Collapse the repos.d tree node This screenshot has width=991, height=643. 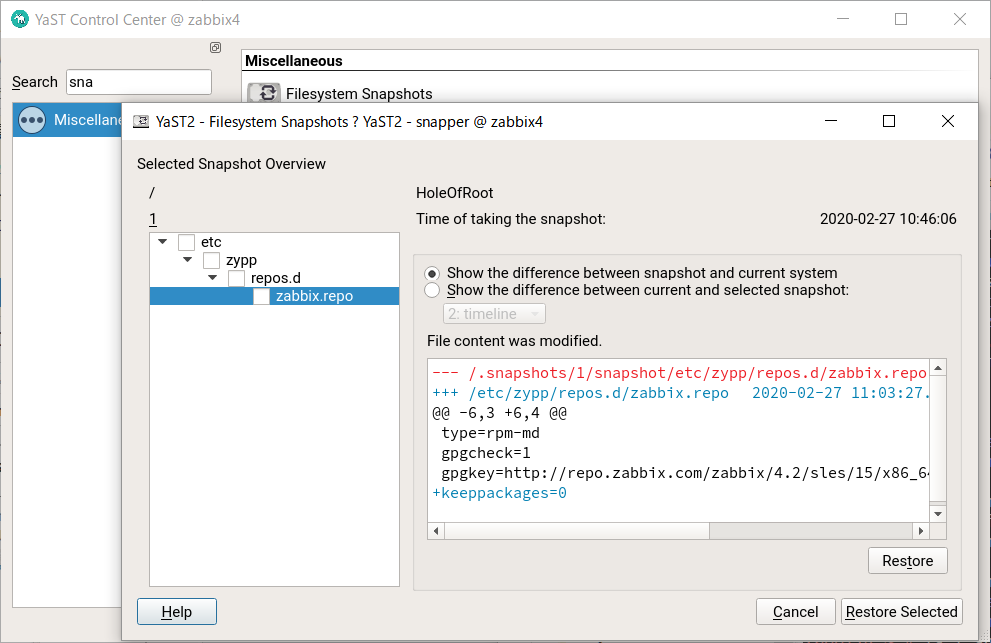[x=212, y=278]
